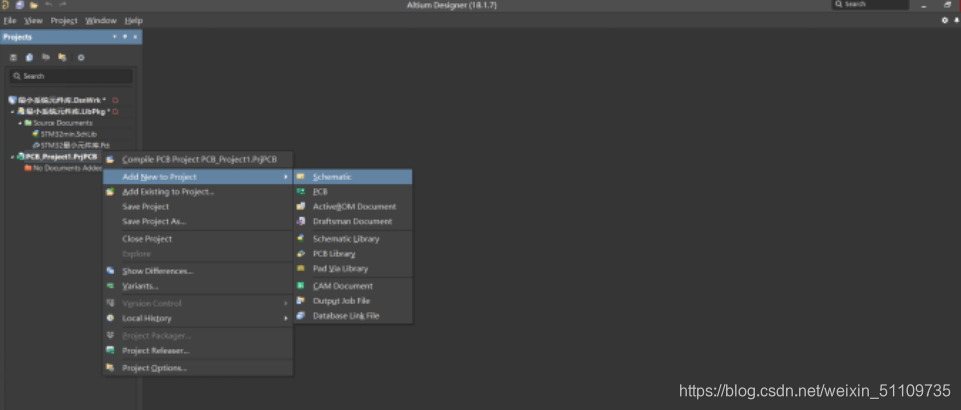The image size is (961, 410).
Task: Choose Add Existing to Project
Action: point(197,192)
